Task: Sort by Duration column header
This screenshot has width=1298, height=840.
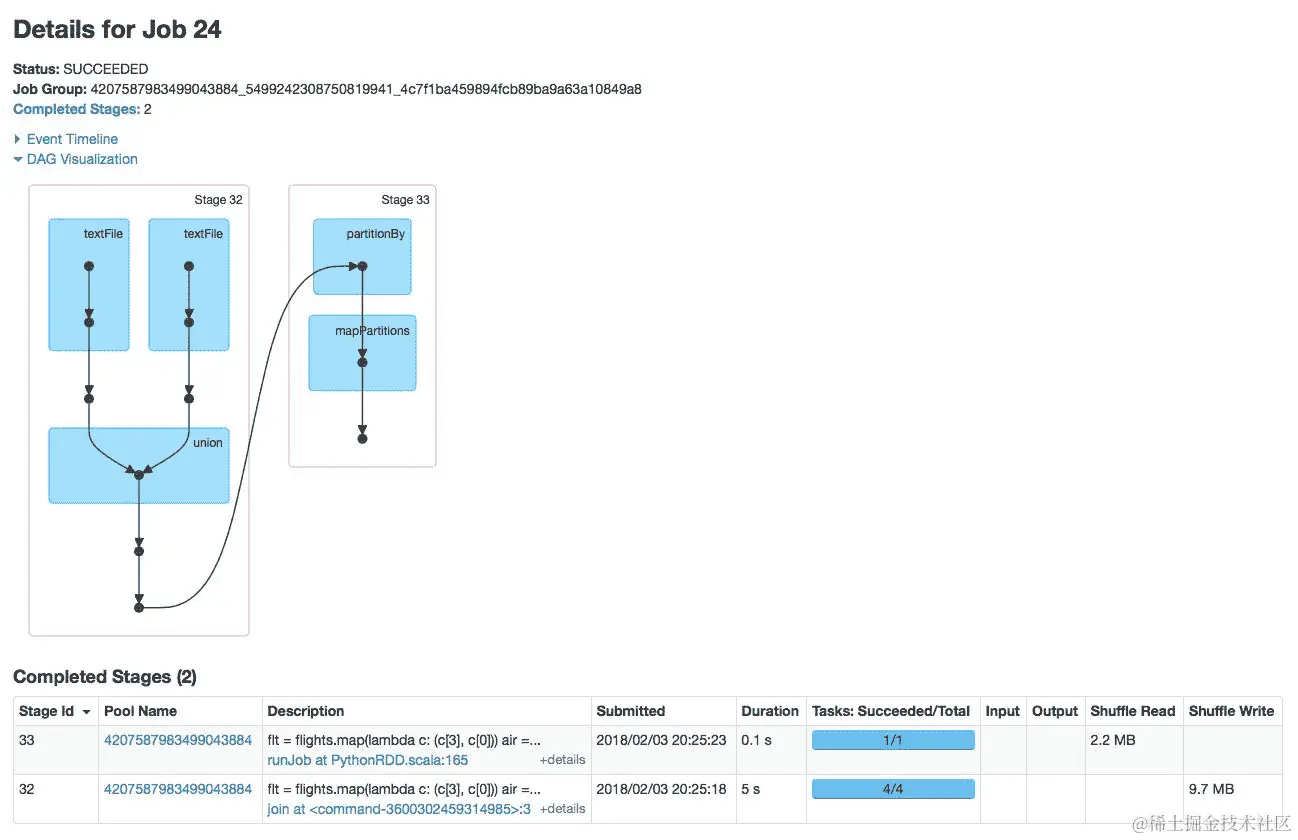Action: (770, 711)
